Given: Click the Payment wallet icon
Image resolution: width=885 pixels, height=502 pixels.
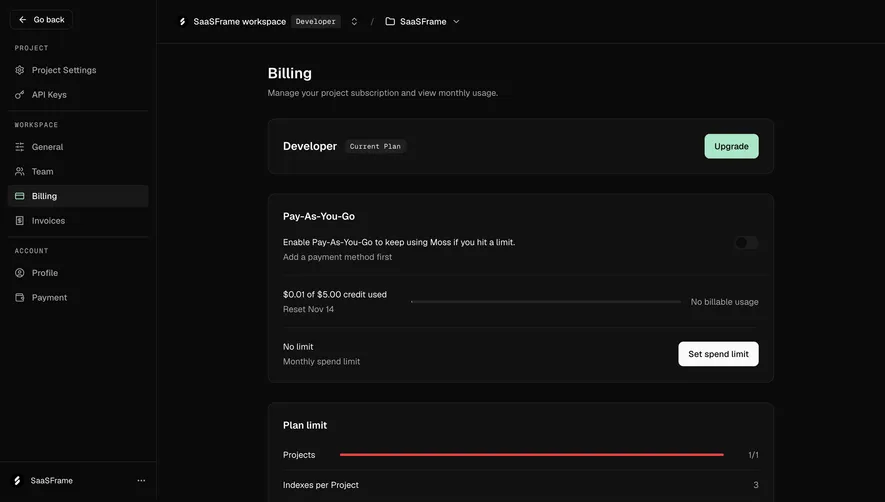Looking at the screenshot, I should coord(20,298).
